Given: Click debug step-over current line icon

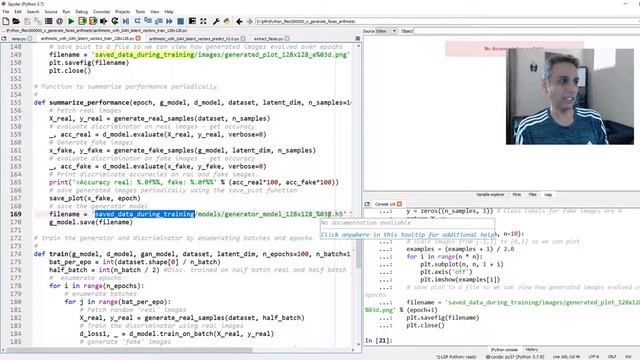Looking at the screenshot, I should tap(137, 21).
